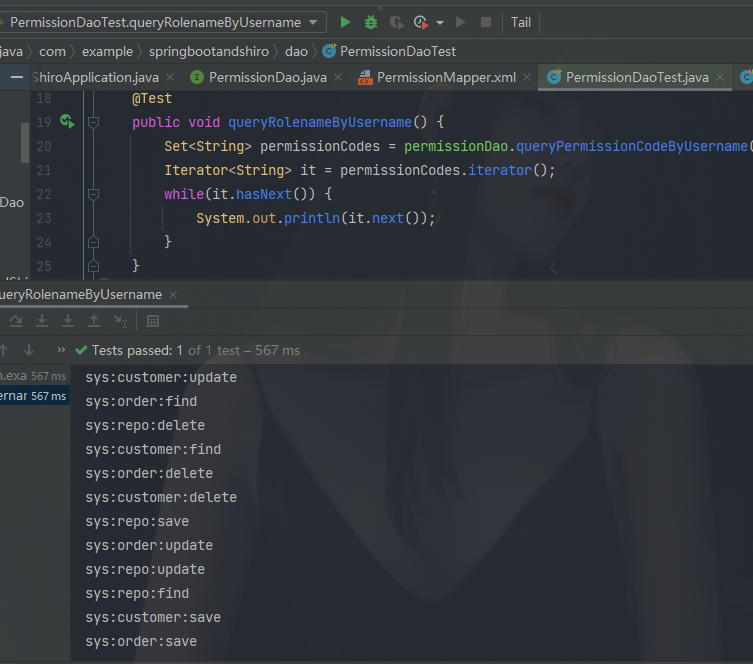Start debugging with the green bug icon
Viewport: 753px width, 664px height.
(371, 22)
